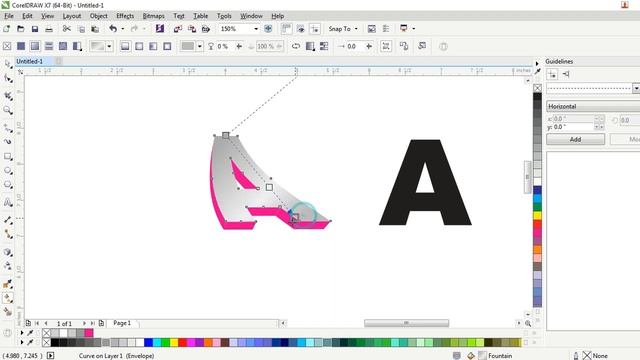Select the Smart Fill tool
Viewport: 640px width, 360px height.
[x=8, y=311]
